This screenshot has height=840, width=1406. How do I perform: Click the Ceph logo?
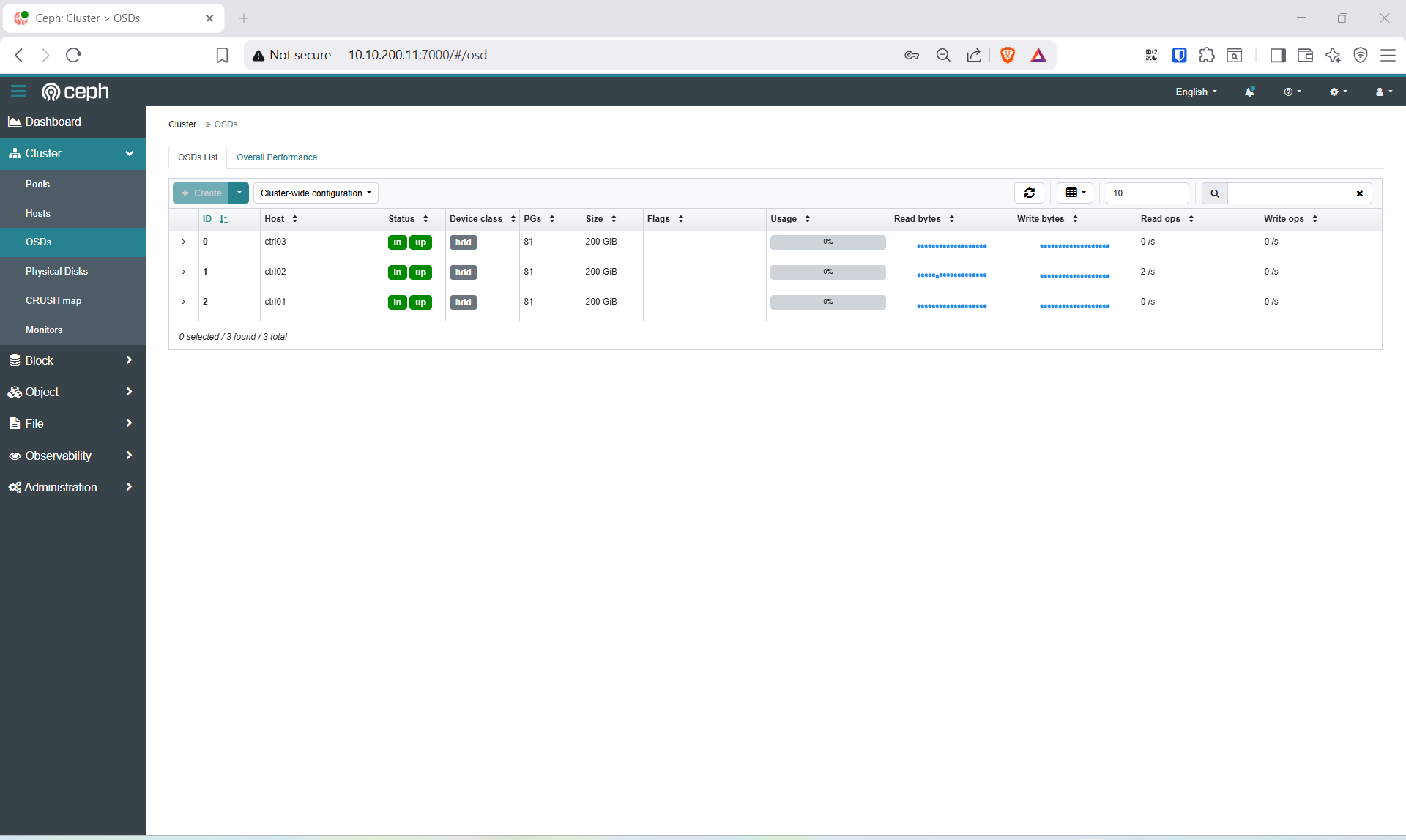pyautogui.click(x=75, y=92)
